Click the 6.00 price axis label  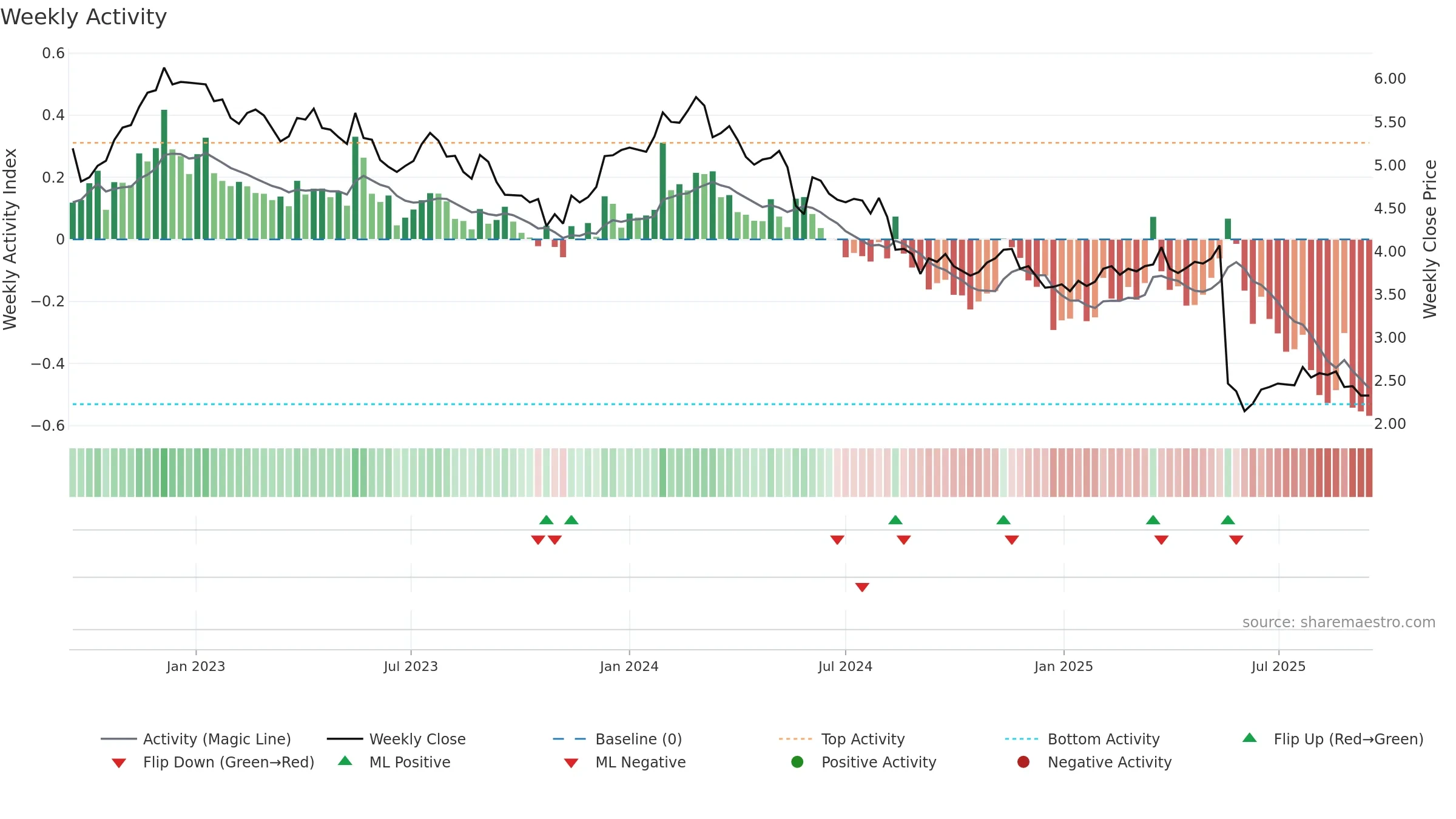pyautogui.click(x=1390, y=79)
